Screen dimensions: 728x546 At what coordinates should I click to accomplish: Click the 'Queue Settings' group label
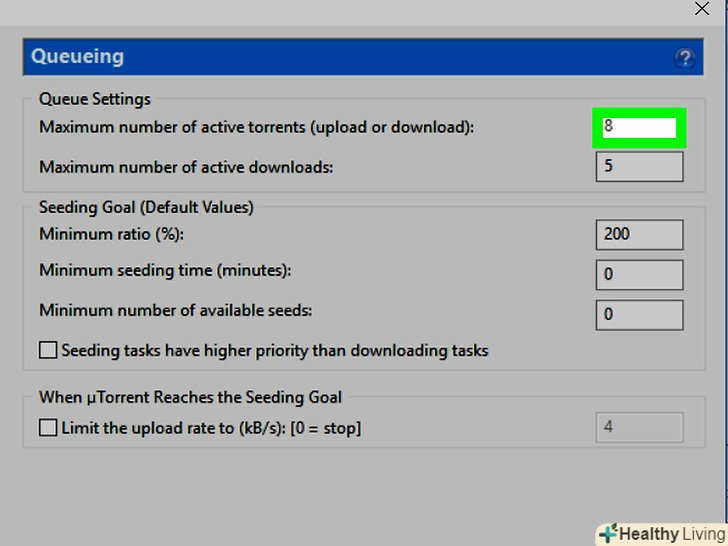click(95, 99)
